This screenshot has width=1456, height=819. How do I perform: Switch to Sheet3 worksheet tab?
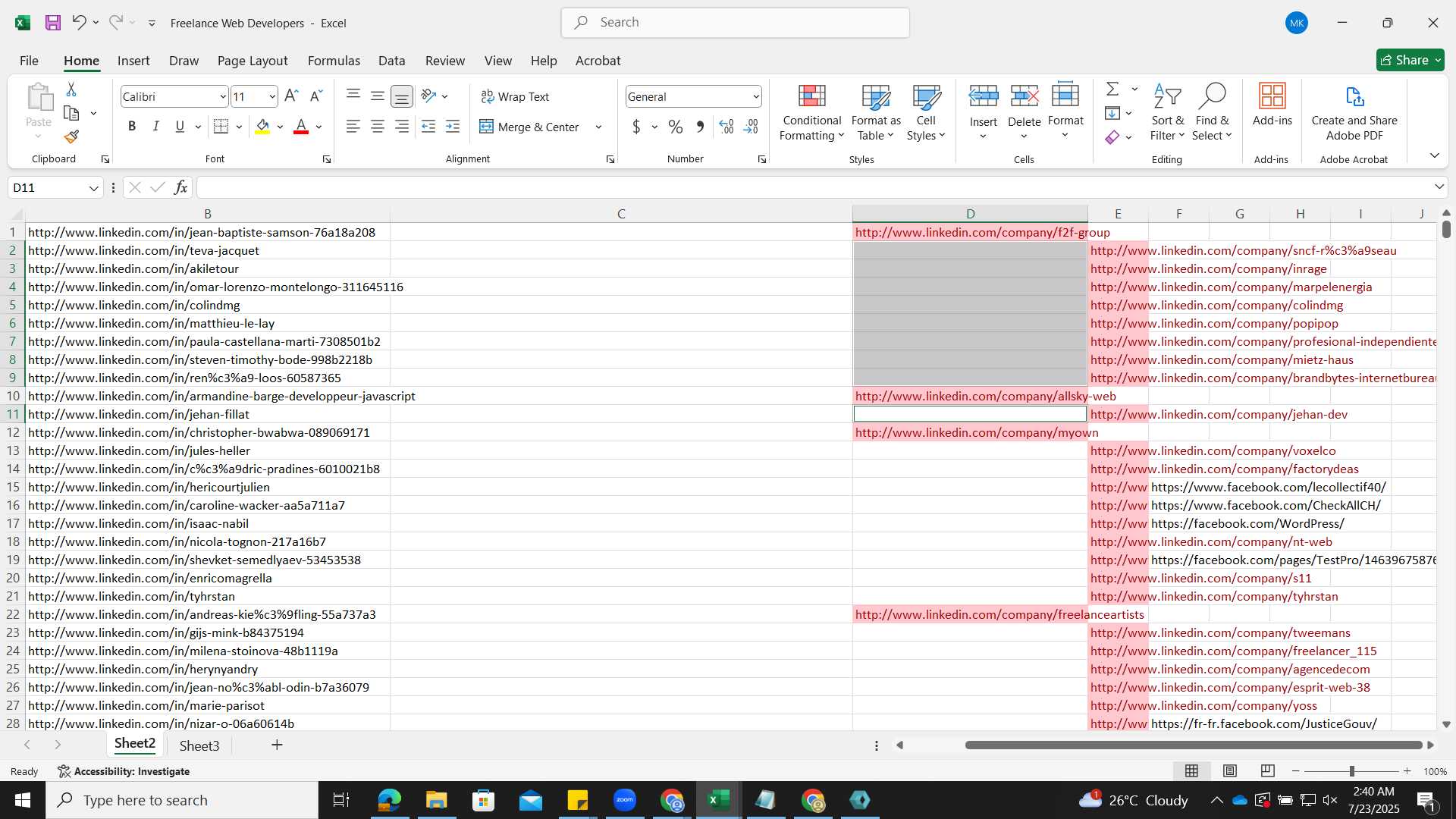199,746
